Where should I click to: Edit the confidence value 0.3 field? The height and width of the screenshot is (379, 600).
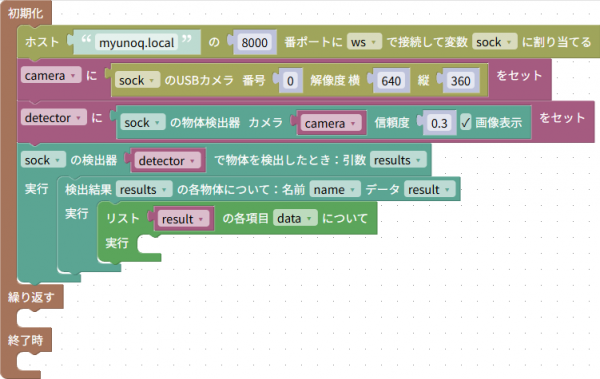click(439, 123)
